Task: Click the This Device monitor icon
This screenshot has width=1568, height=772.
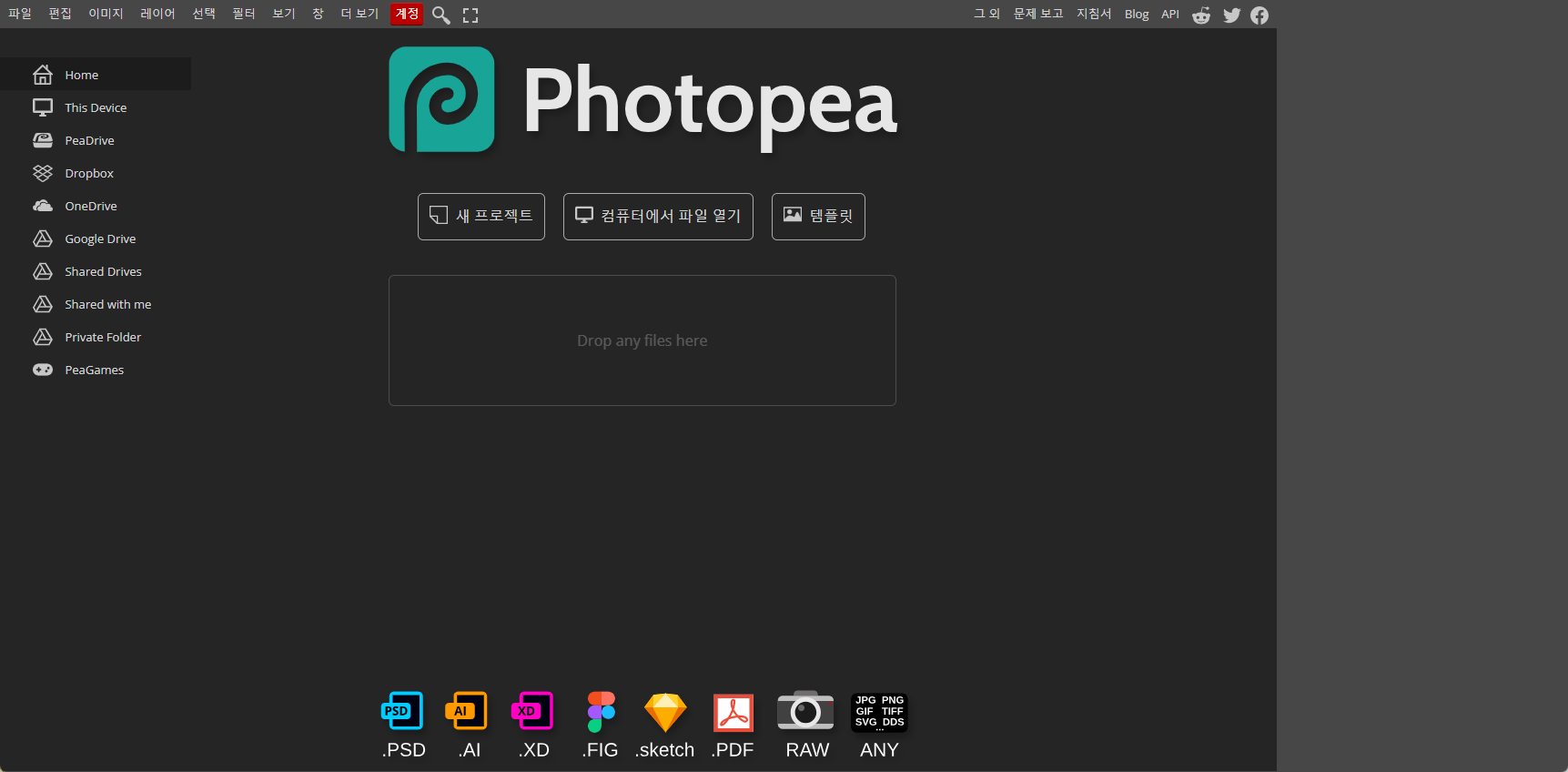Action: tap(43, 107)
